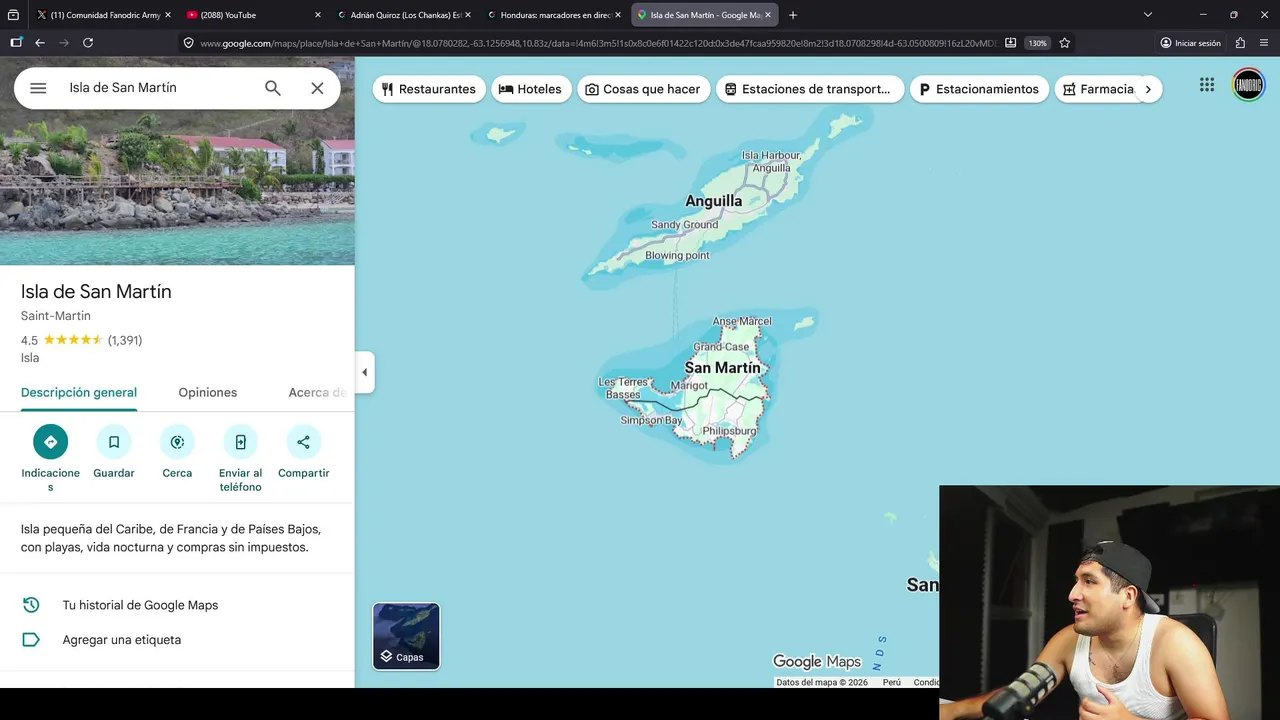Click the Anguilla map label
This screenshot has width=1280, height=720.
713,201
